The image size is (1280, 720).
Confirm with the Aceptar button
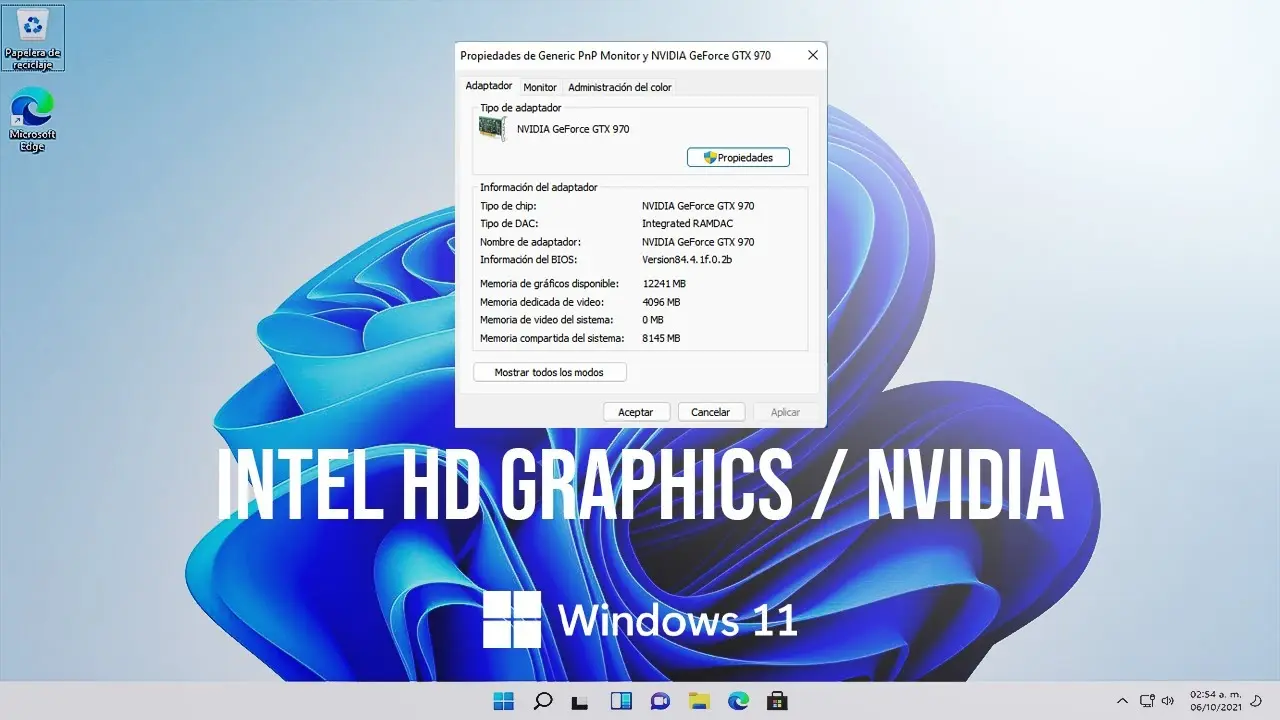[x=636, y=411]
